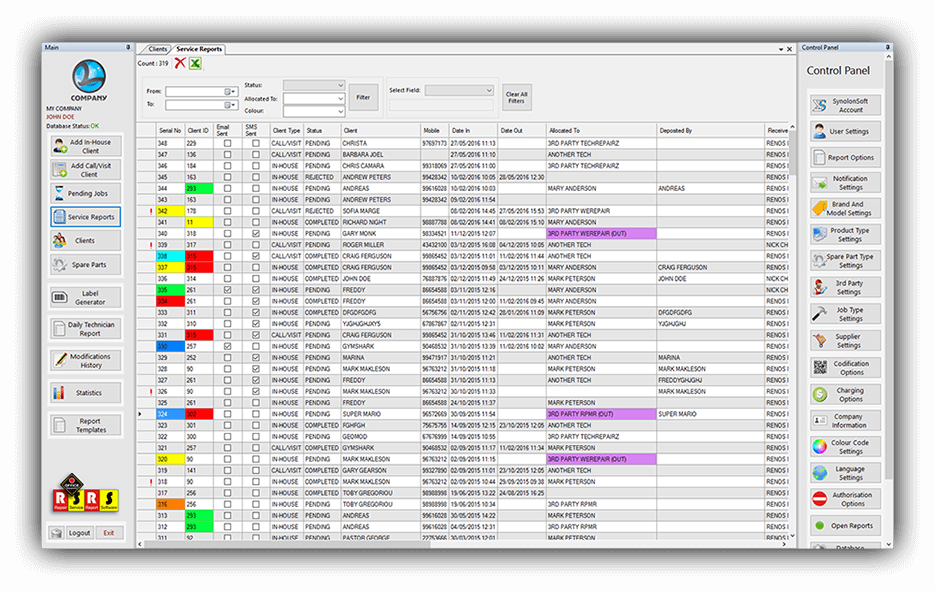The image size is (935, 591).
Task: Tick the SMS Sent checkbox for FREDDY
Action: coord(255,403)
